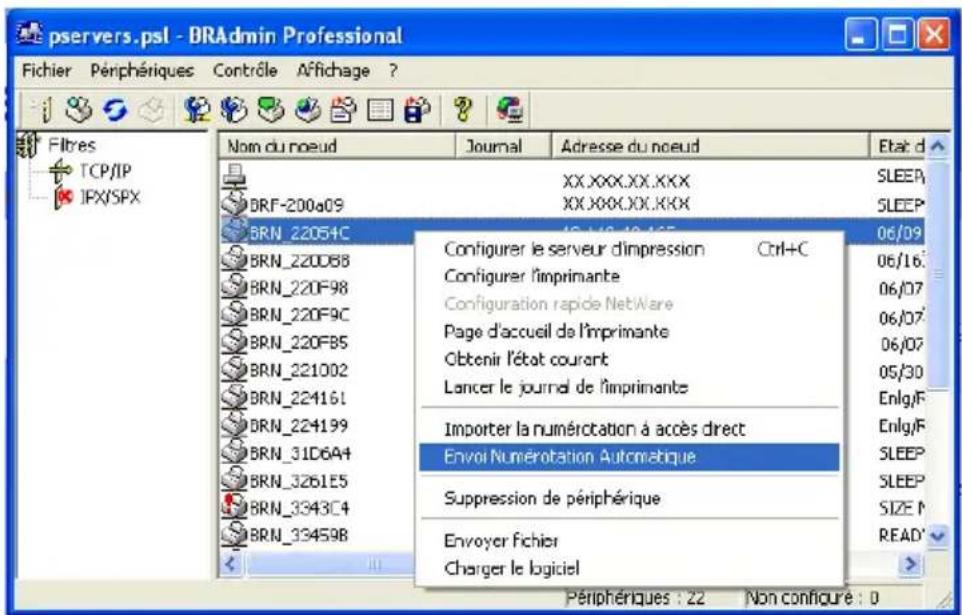Click the printer icon beside BRN_220D88
The width and height of the screenshot is (962, 615).
click(x=234, y=259)
